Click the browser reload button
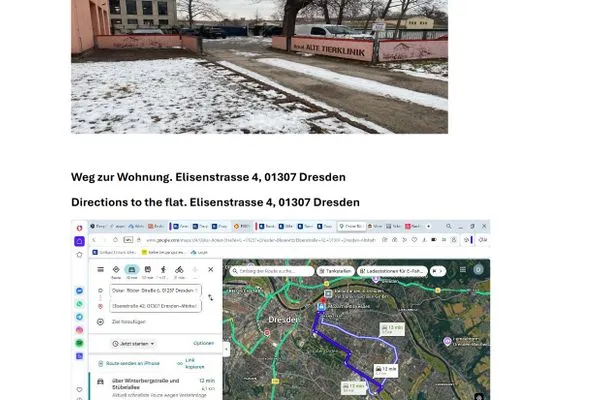600x400 pixels. tap(115, 240)
